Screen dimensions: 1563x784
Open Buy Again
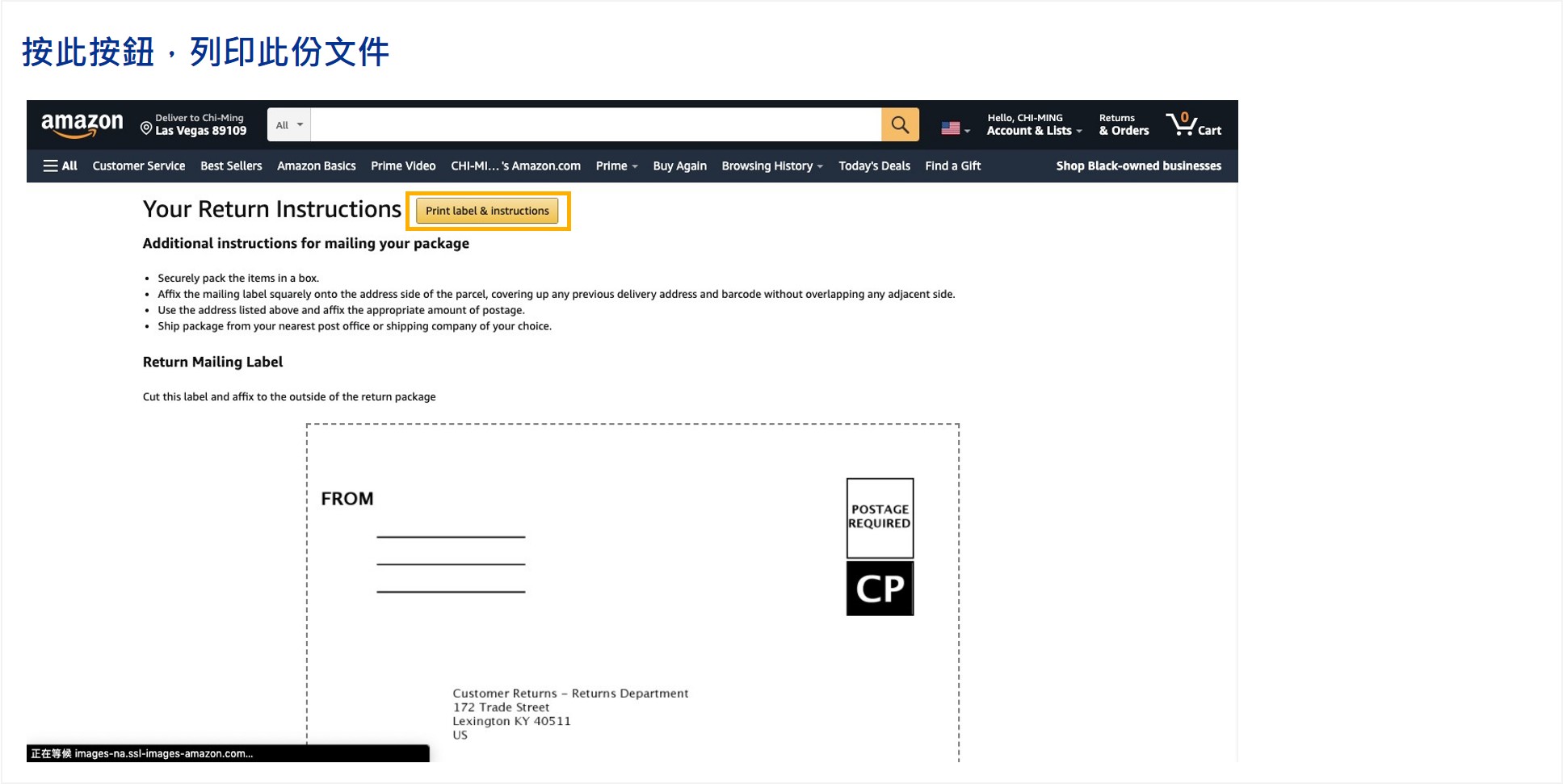pyautogui.click(x=679, y=166)
